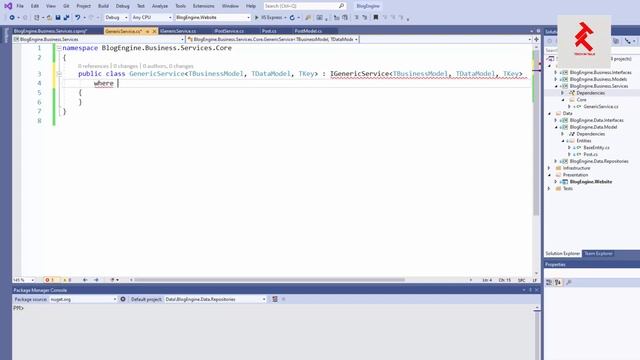Open the Debug configuration dropdown

pos(116,18)
